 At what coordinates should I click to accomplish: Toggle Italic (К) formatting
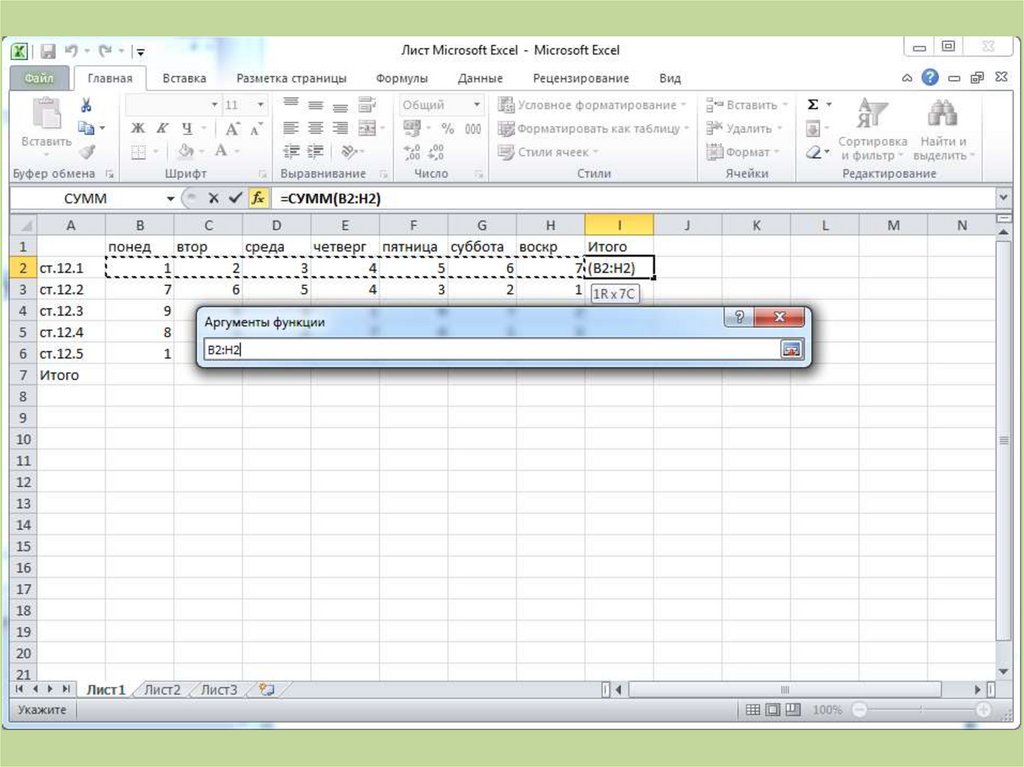(x=162, y=129)
